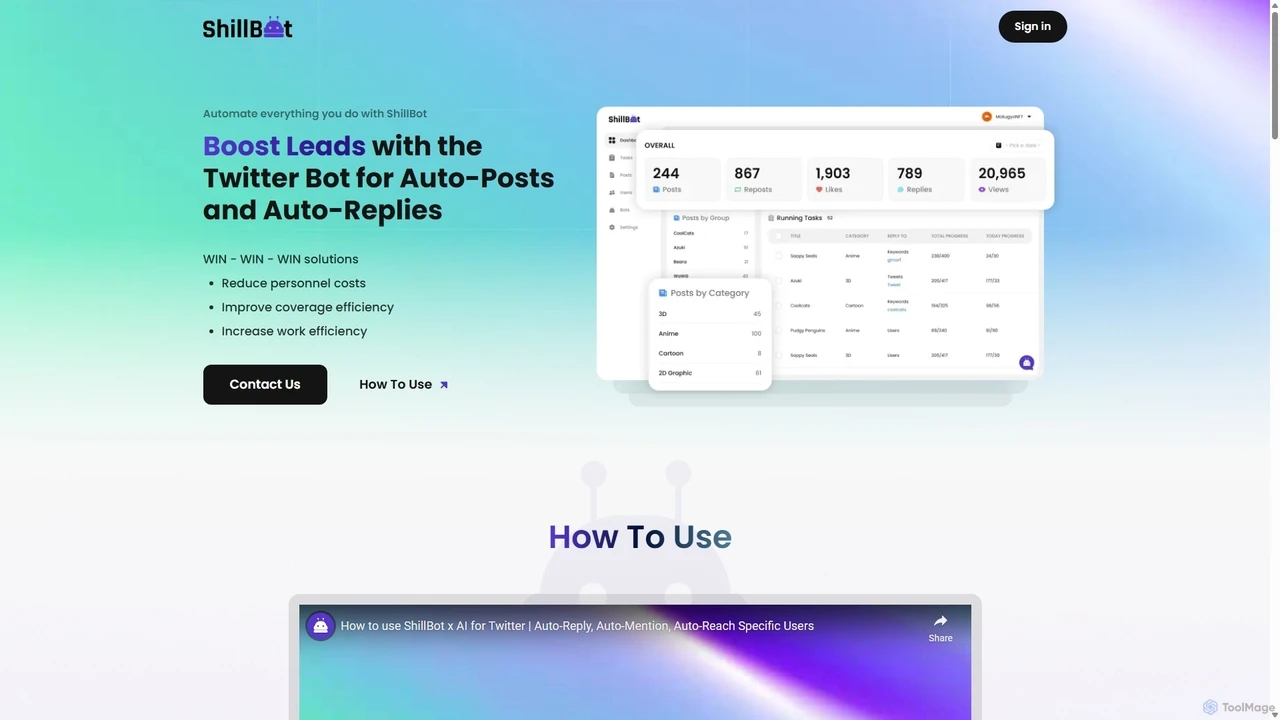
Task: Click the How To Use section heading
Action: click(x=640, y=537)
